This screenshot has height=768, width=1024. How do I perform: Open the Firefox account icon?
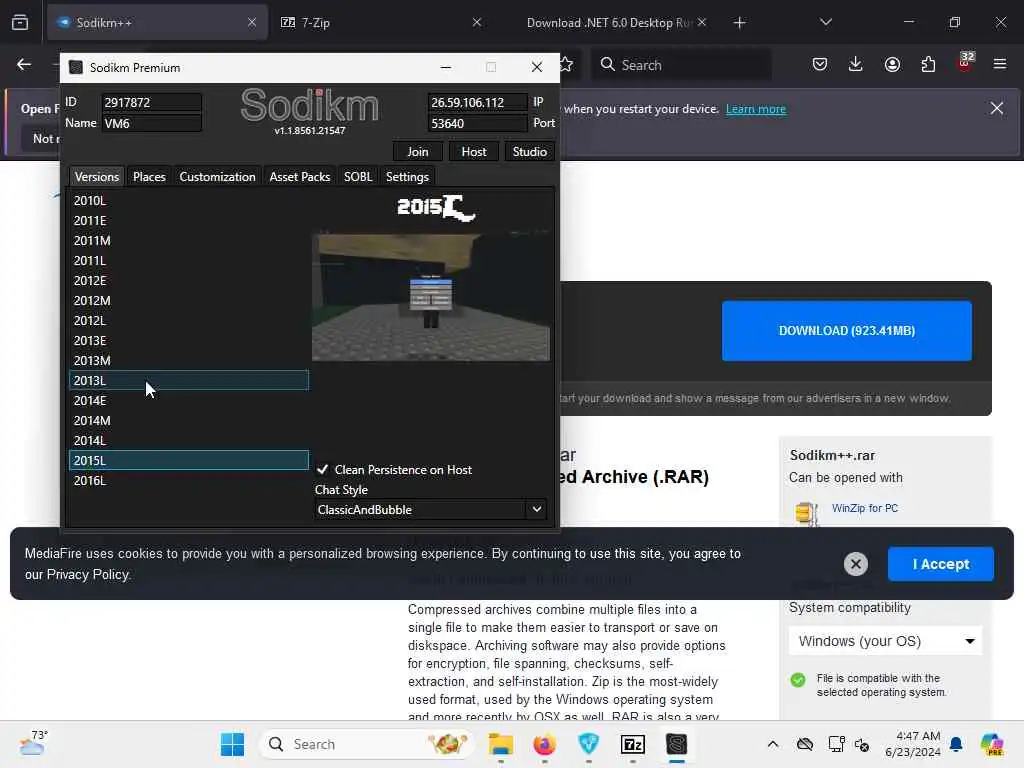892,64
